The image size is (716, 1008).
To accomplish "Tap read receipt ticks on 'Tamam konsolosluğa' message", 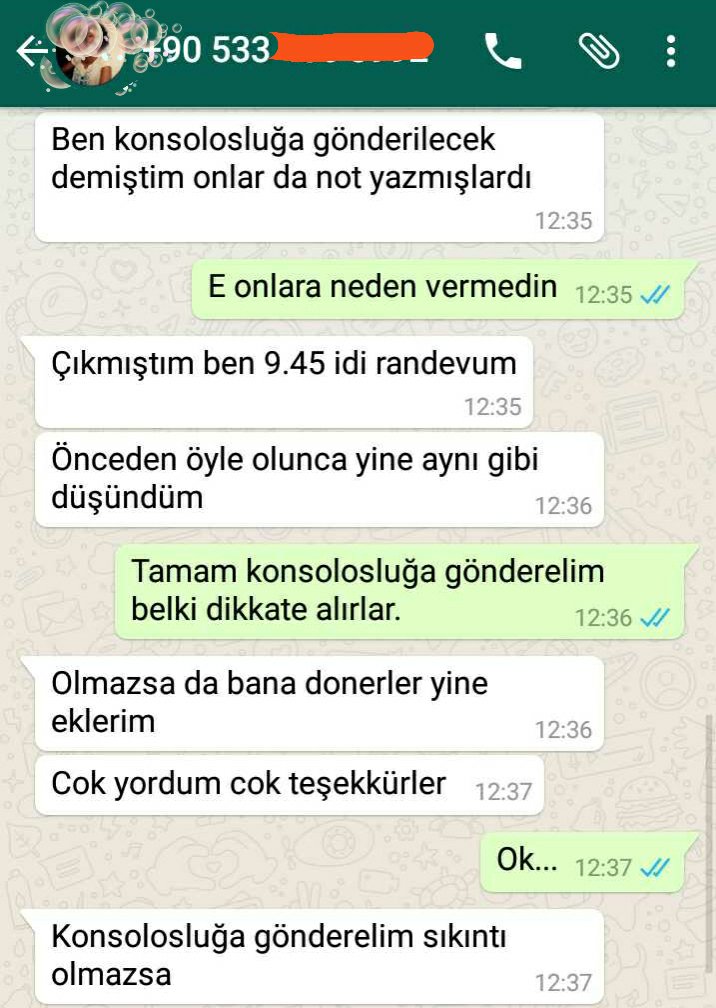I will (x=656, y=618).
